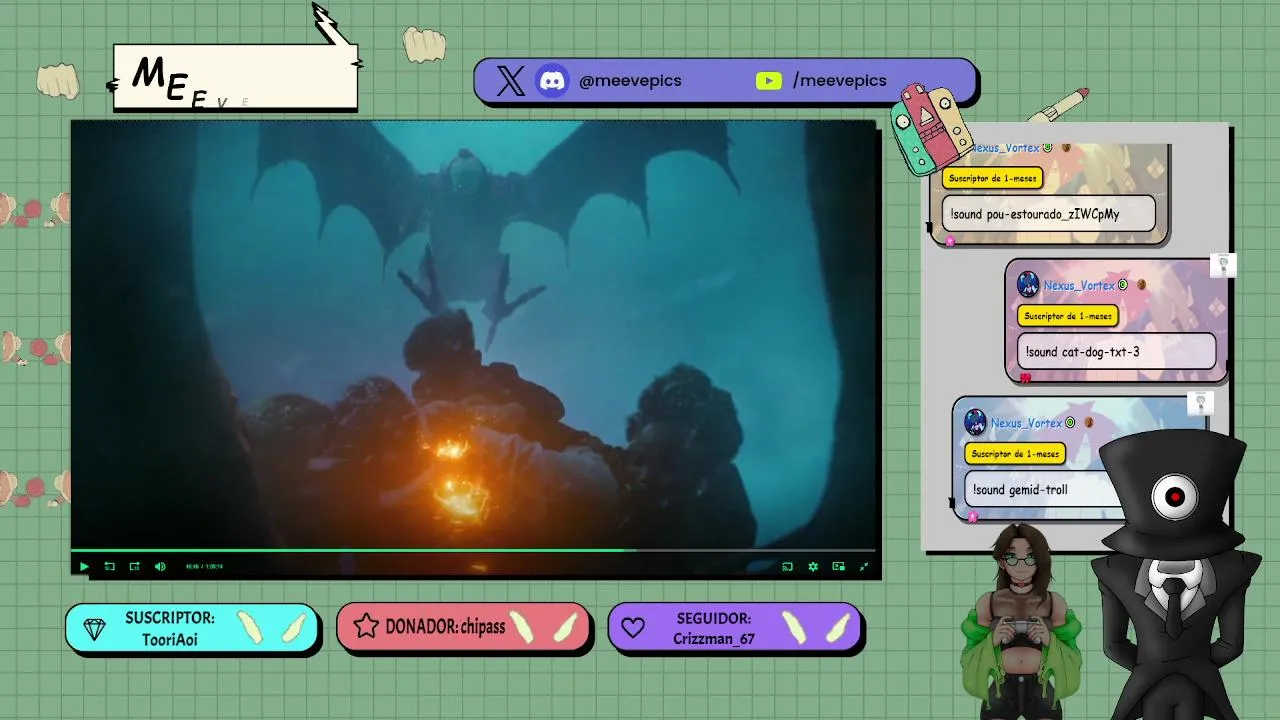Click the MEEVE logo title box
The height and width of the screenshot is (720, 1280).
pyautogui.click(x=236, y=77)
